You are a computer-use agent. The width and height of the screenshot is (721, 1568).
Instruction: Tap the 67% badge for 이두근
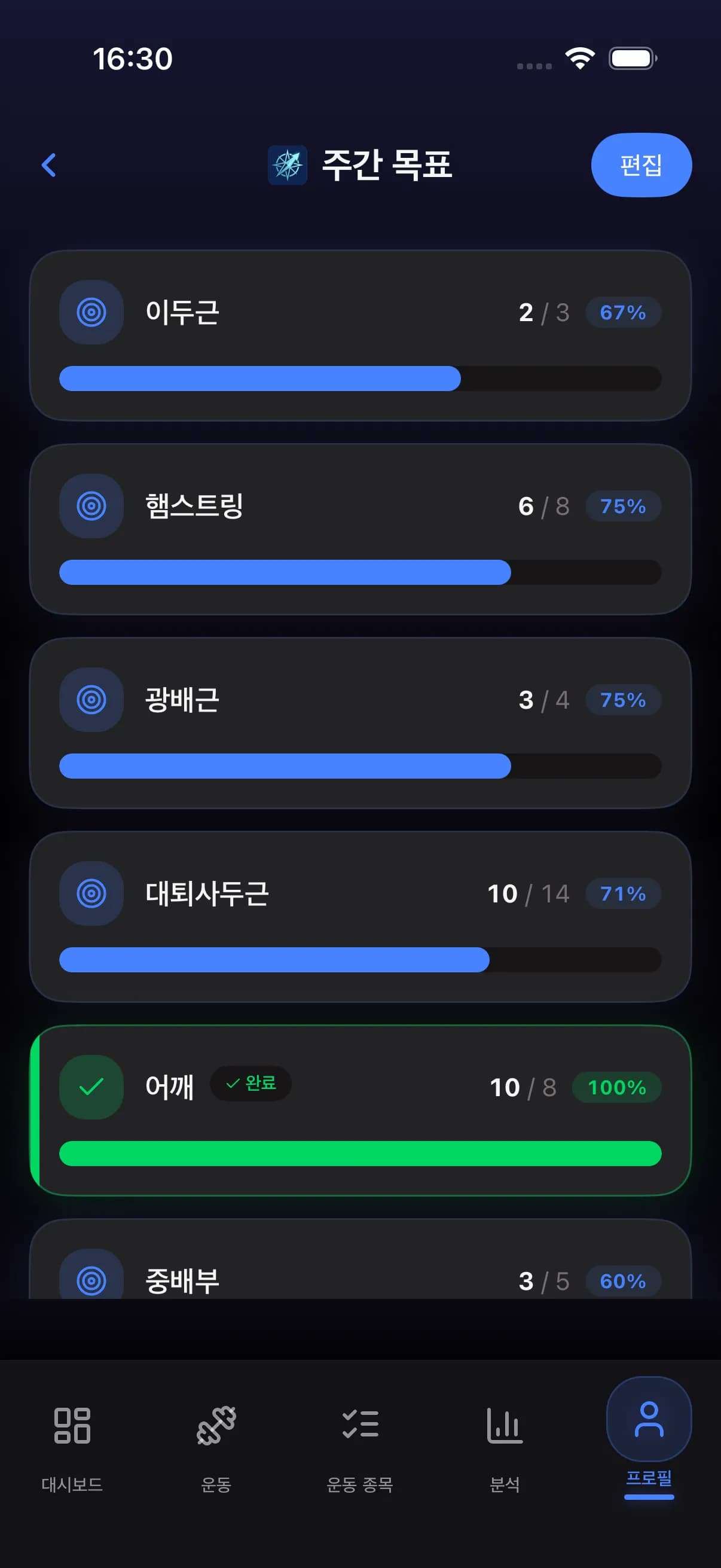(x=623, y=312)
